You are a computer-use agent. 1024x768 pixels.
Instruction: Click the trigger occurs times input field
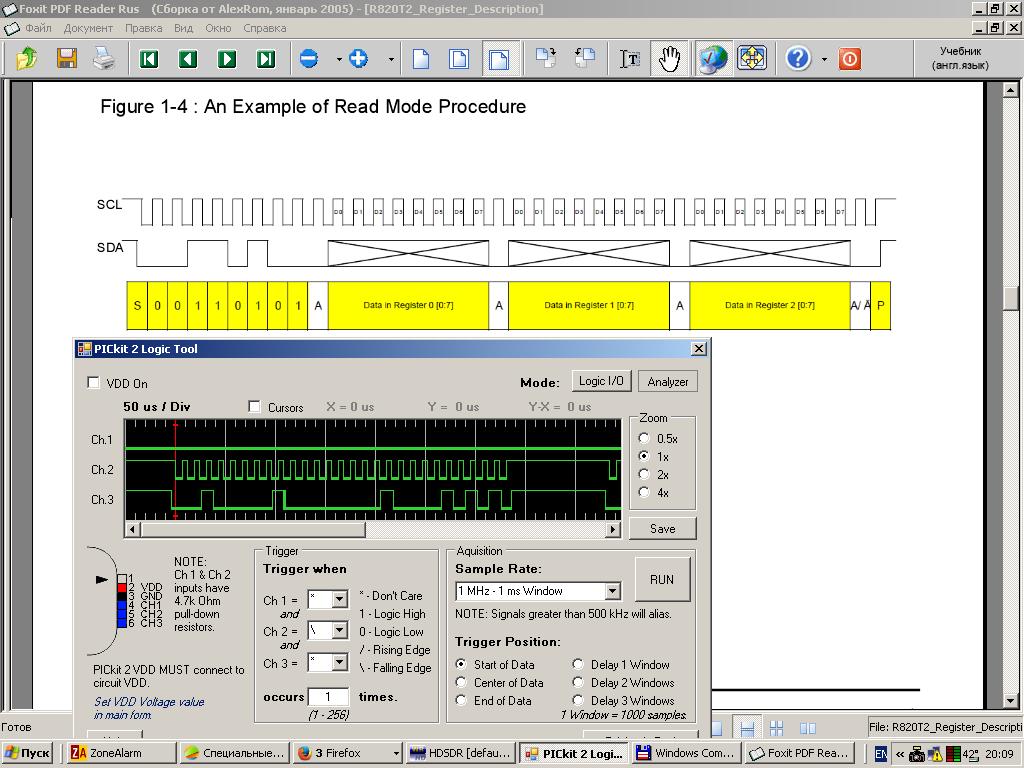(x=328, y=697)
